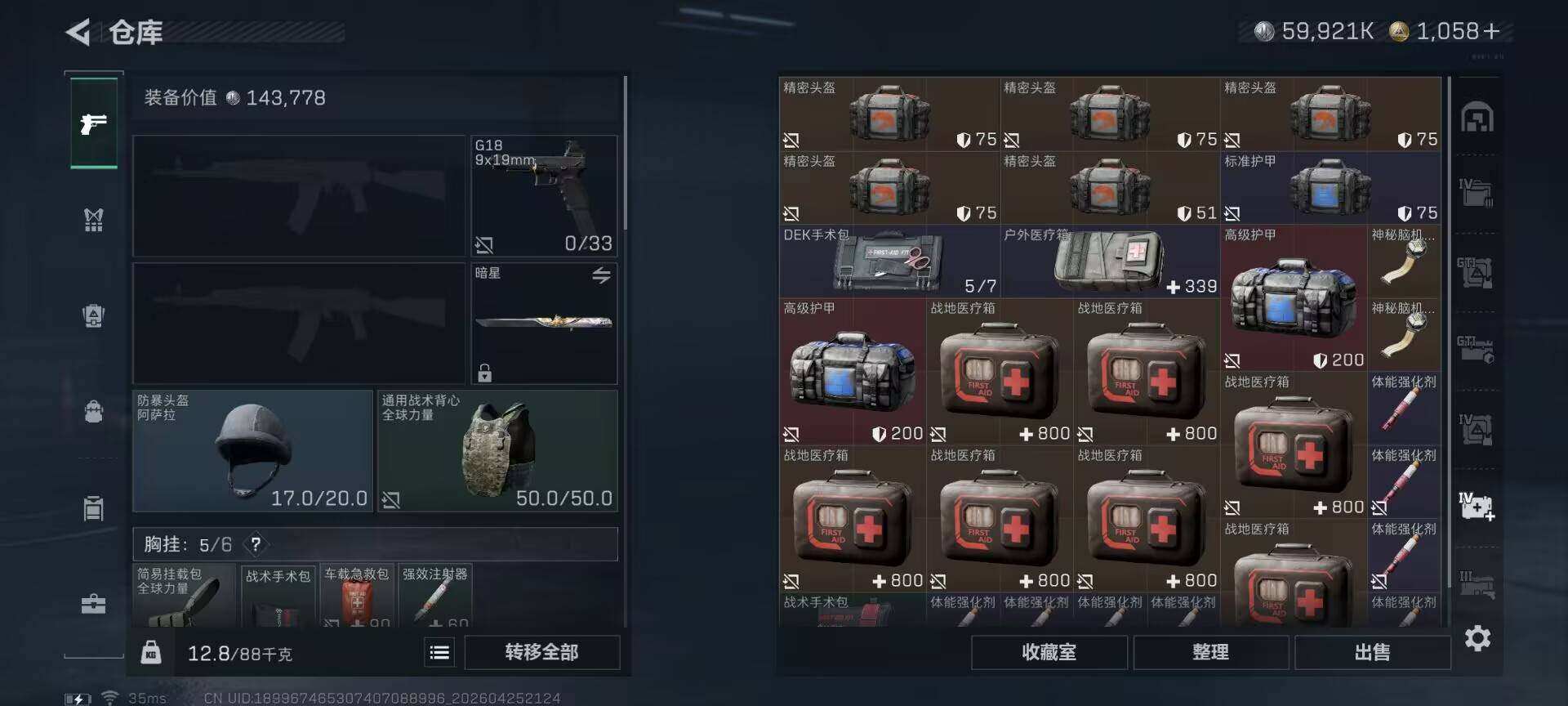1568x706 pixels.
Task: Expand currency top-up with the plus sign
Action: pos(1491,31)
